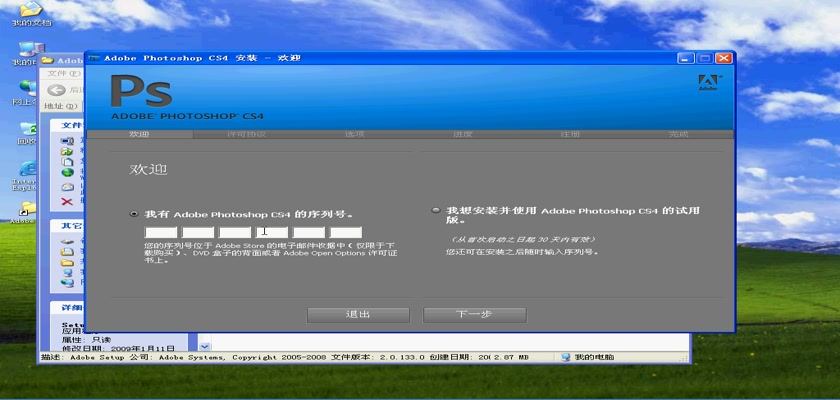Click the Back arrow in Explorer window
840x400 pixels.
pos(56,90)
